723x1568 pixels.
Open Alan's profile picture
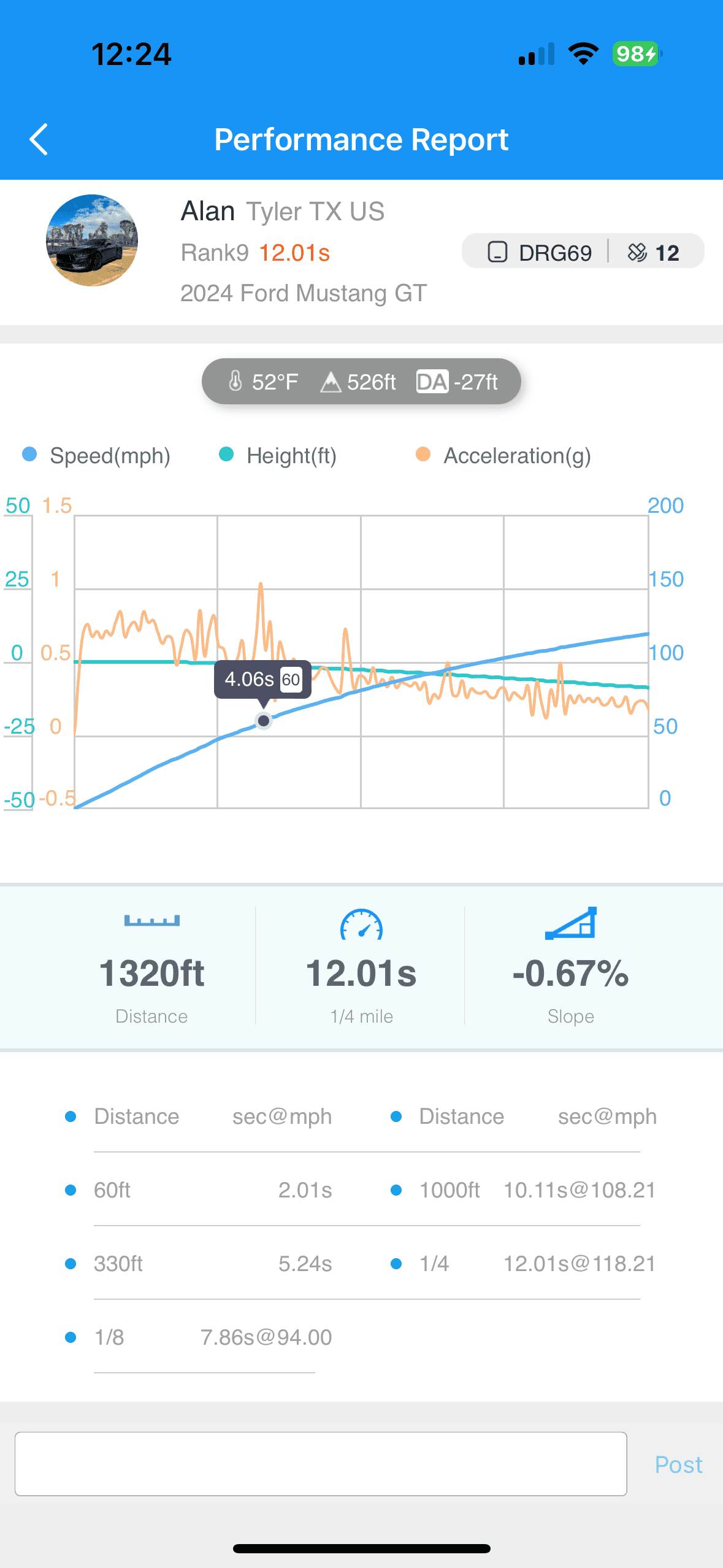click(x=92, y=240)
